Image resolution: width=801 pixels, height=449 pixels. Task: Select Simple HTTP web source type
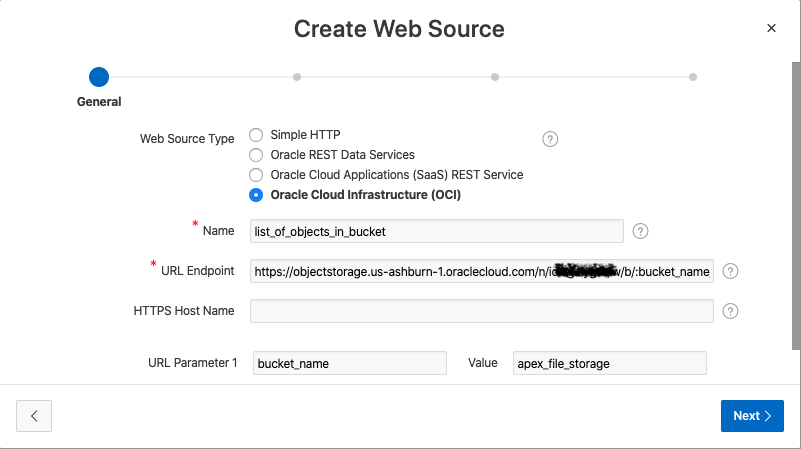257,135
